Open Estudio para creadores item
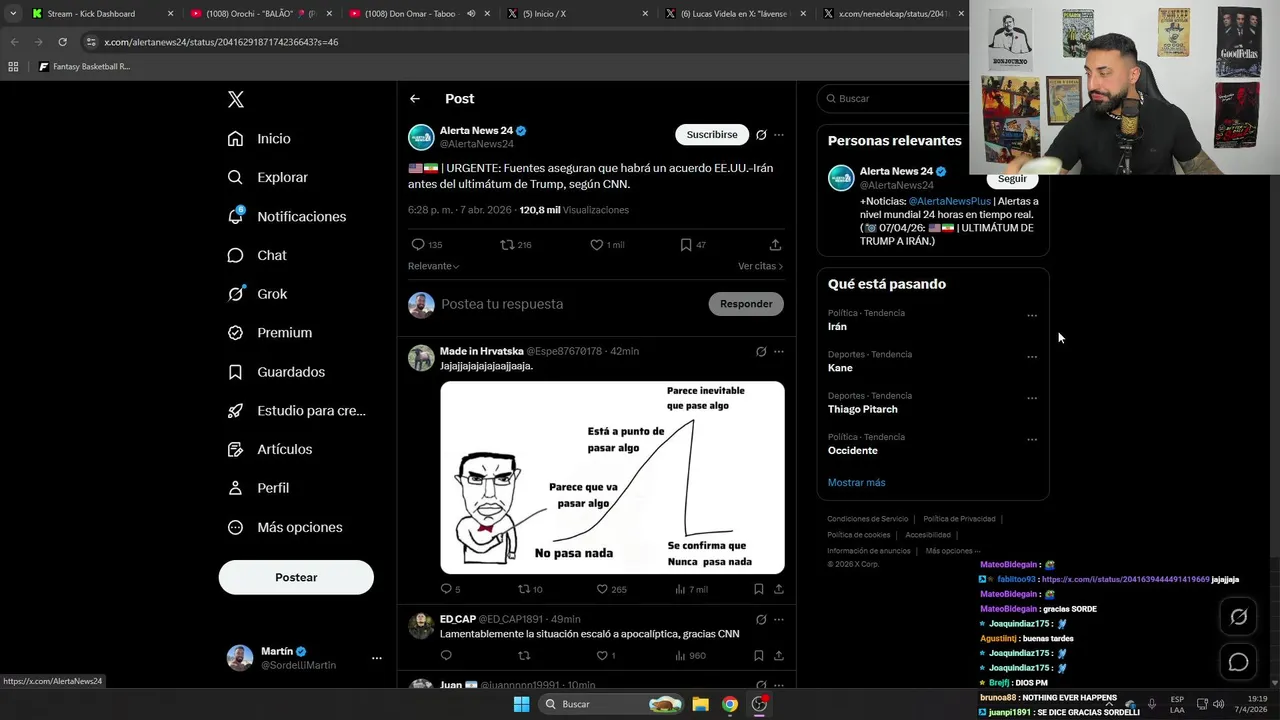Screen dimensions: 1280x720 (x=296, y=410)
